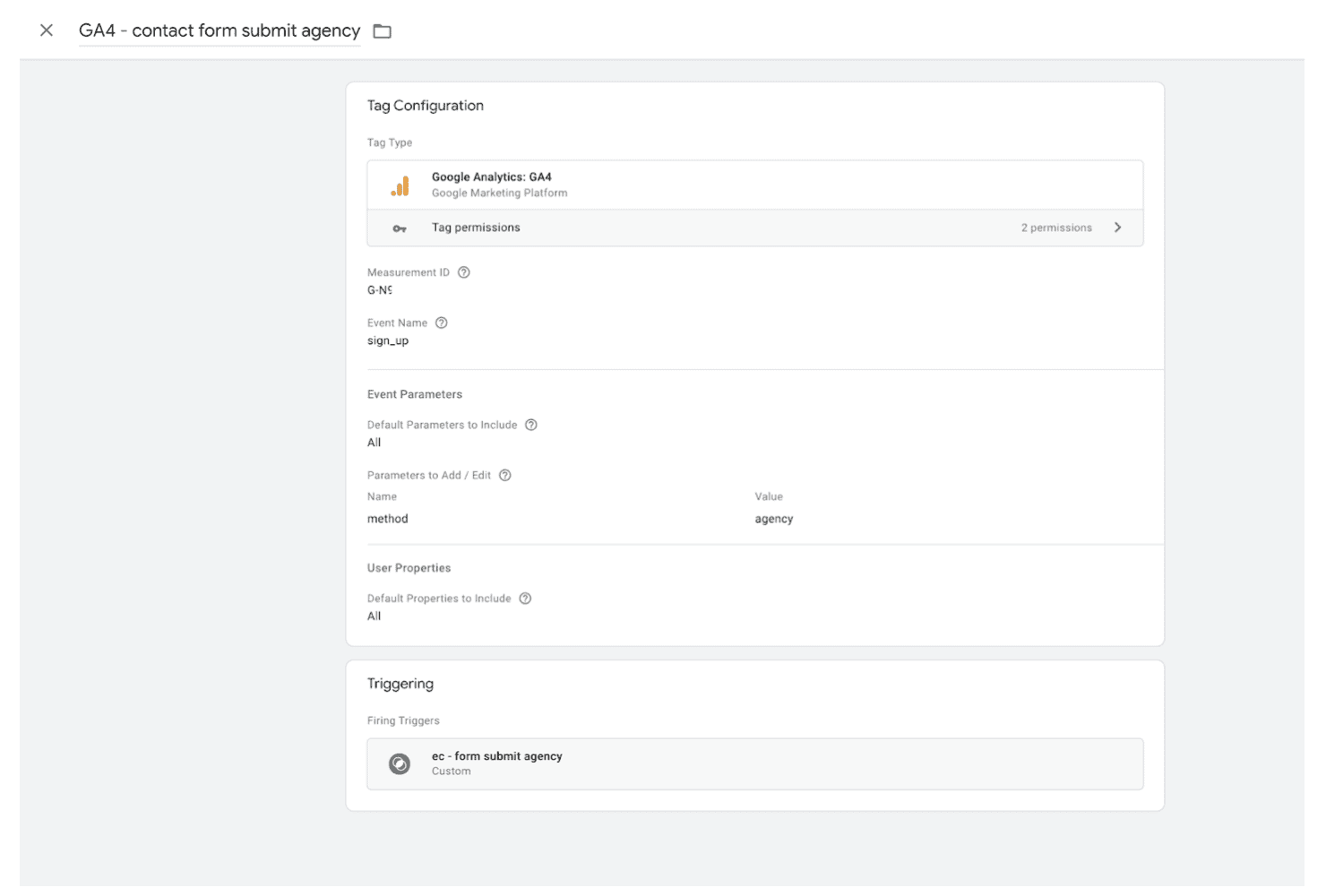Click All under Default Parameters to Include
Image resolution: width=1326 pixels, height=896 pixels.
375,443
